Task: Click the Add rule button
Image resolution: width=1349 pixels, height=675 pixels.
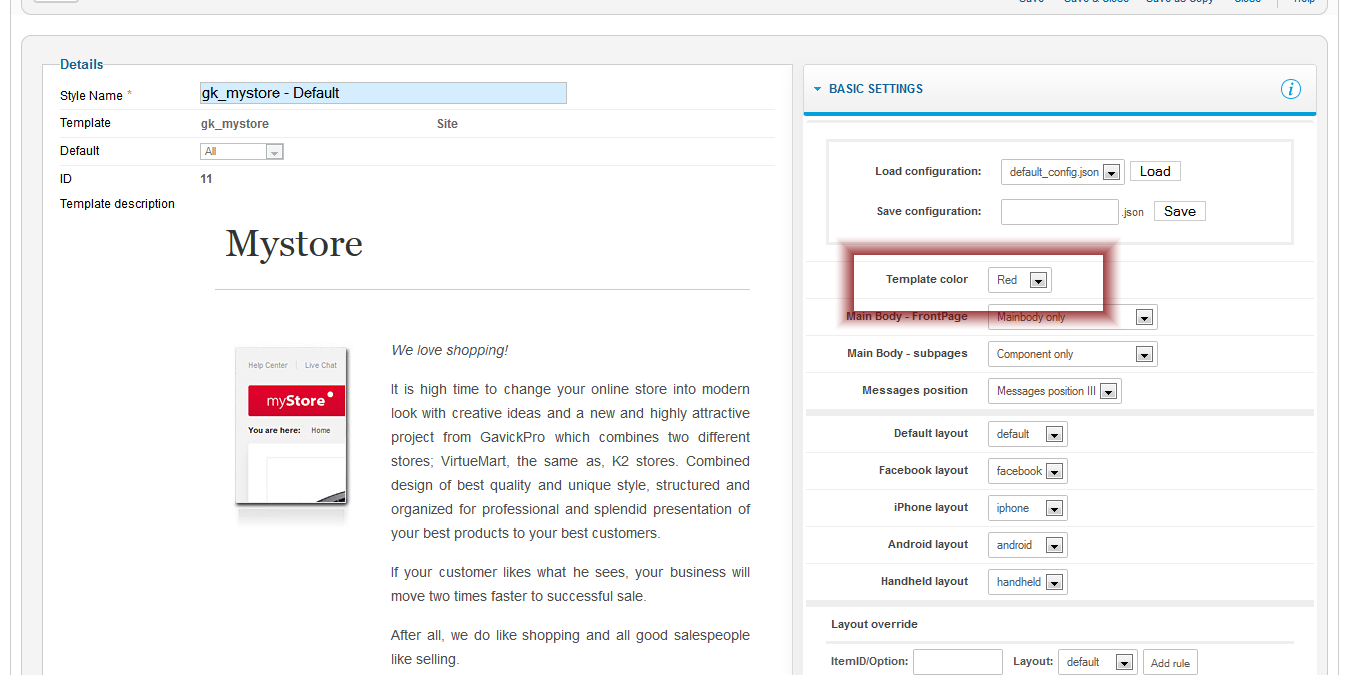Action: pyautogui.click(x=1170, y=663)
